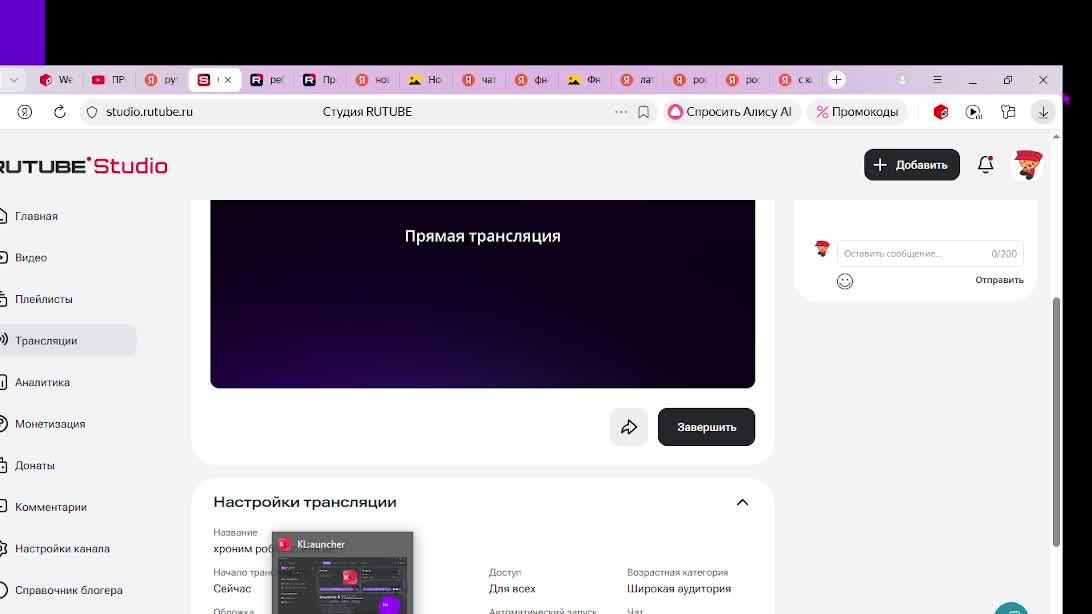Viewport: 1092px width, 614px height.
Task: Click Отправить to send chat message
Action: 999,280
